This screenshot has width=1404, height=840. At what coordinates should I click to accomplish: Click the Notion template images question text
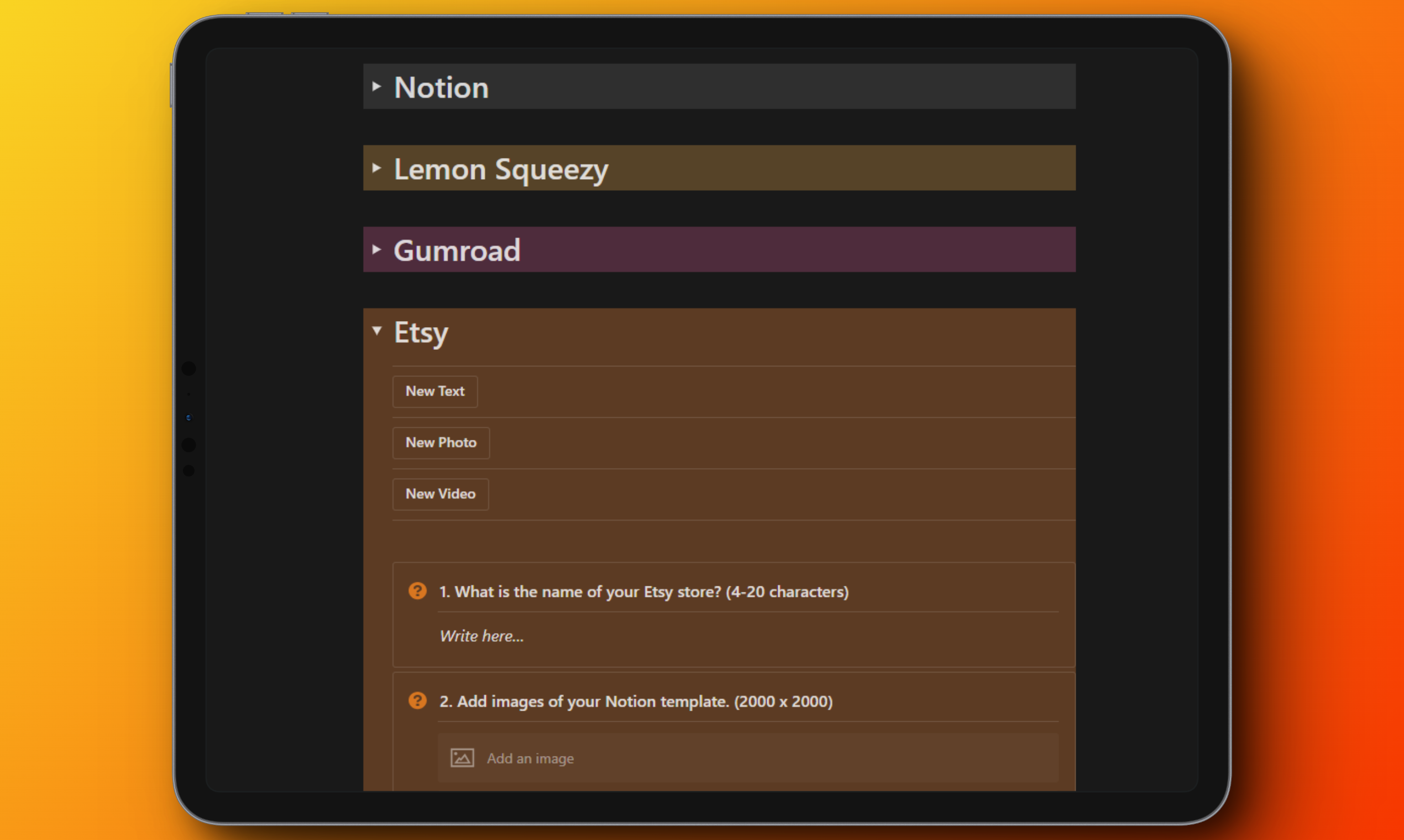(636, 701)
